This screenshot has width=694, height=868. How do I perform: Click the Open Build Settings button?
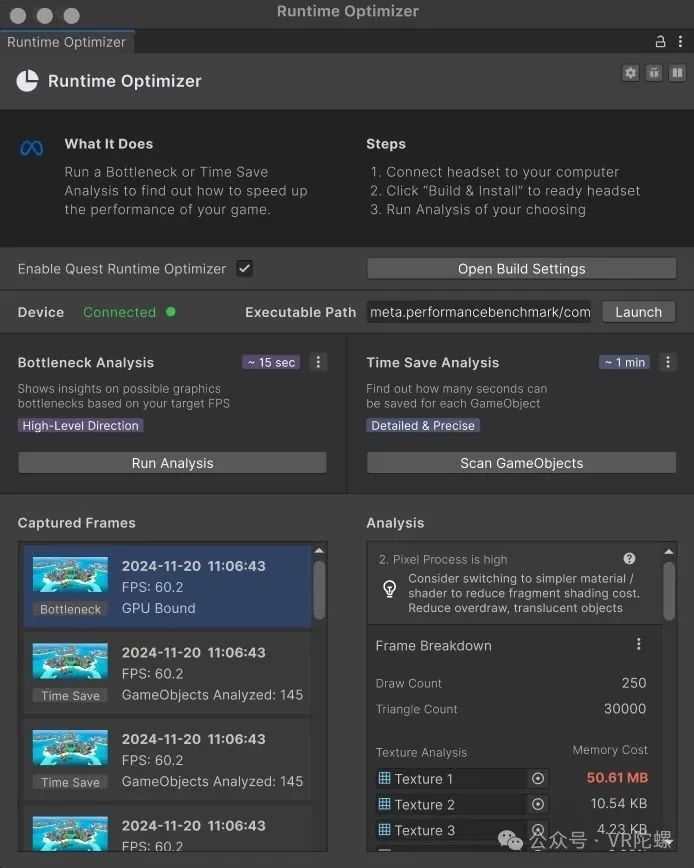point(521,268)
